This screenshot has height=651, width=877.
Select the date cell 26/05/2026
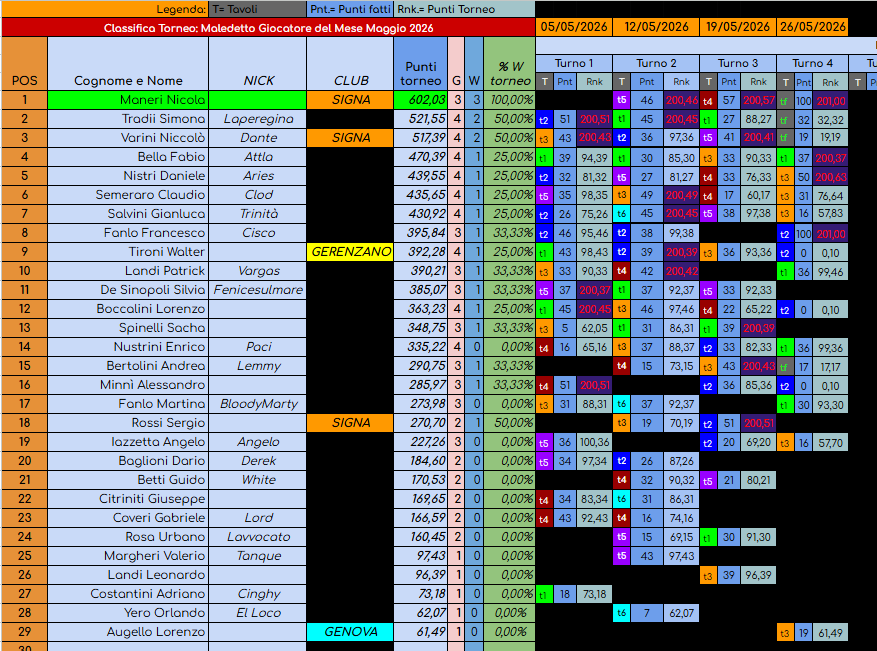pyautogui.click(x=812, y=27)
